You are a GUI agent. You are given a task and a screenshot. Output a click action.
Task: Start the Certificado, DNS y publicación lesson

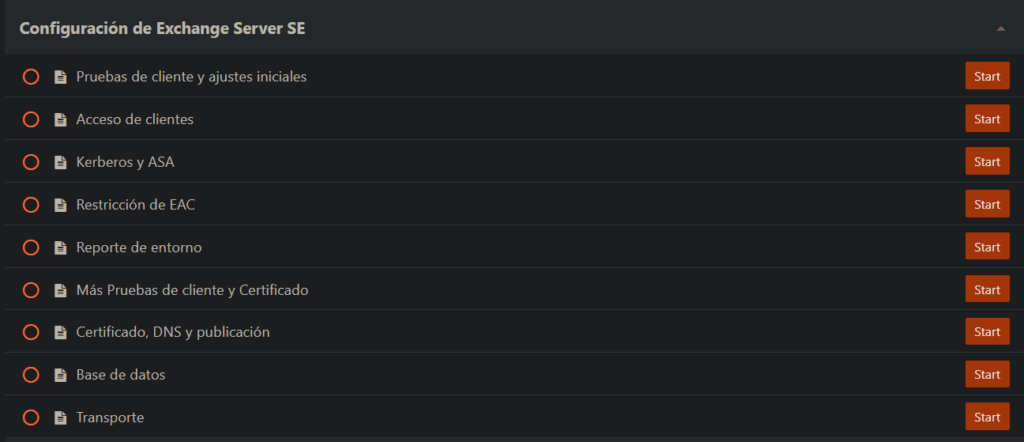(987, 332)
